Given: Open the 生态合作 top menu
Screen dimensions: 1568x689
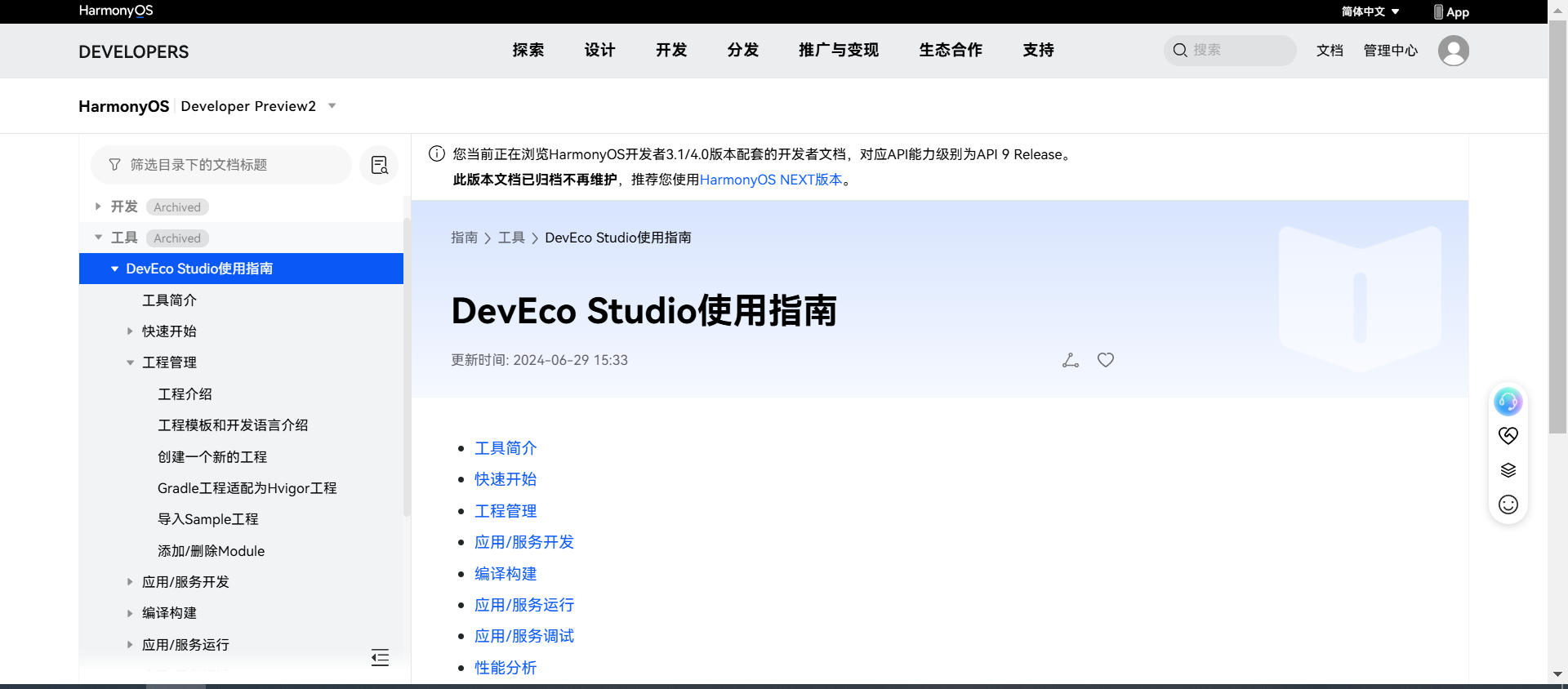Looking at the screenshot, I should (x=951, y=50).
